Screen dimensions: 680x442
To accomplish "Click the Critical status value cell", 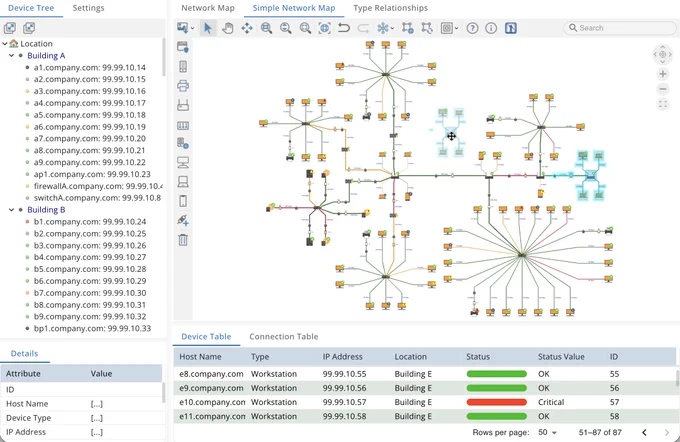I will (x=551, y=403).
